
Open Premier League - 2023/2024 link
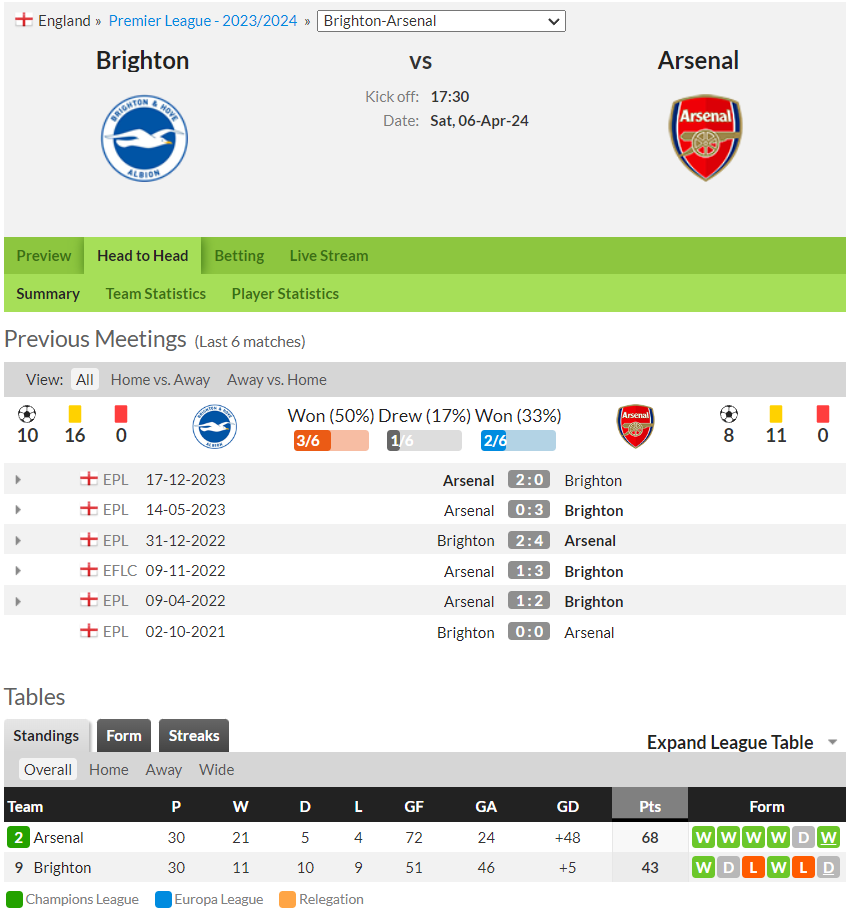coord(203,21)
